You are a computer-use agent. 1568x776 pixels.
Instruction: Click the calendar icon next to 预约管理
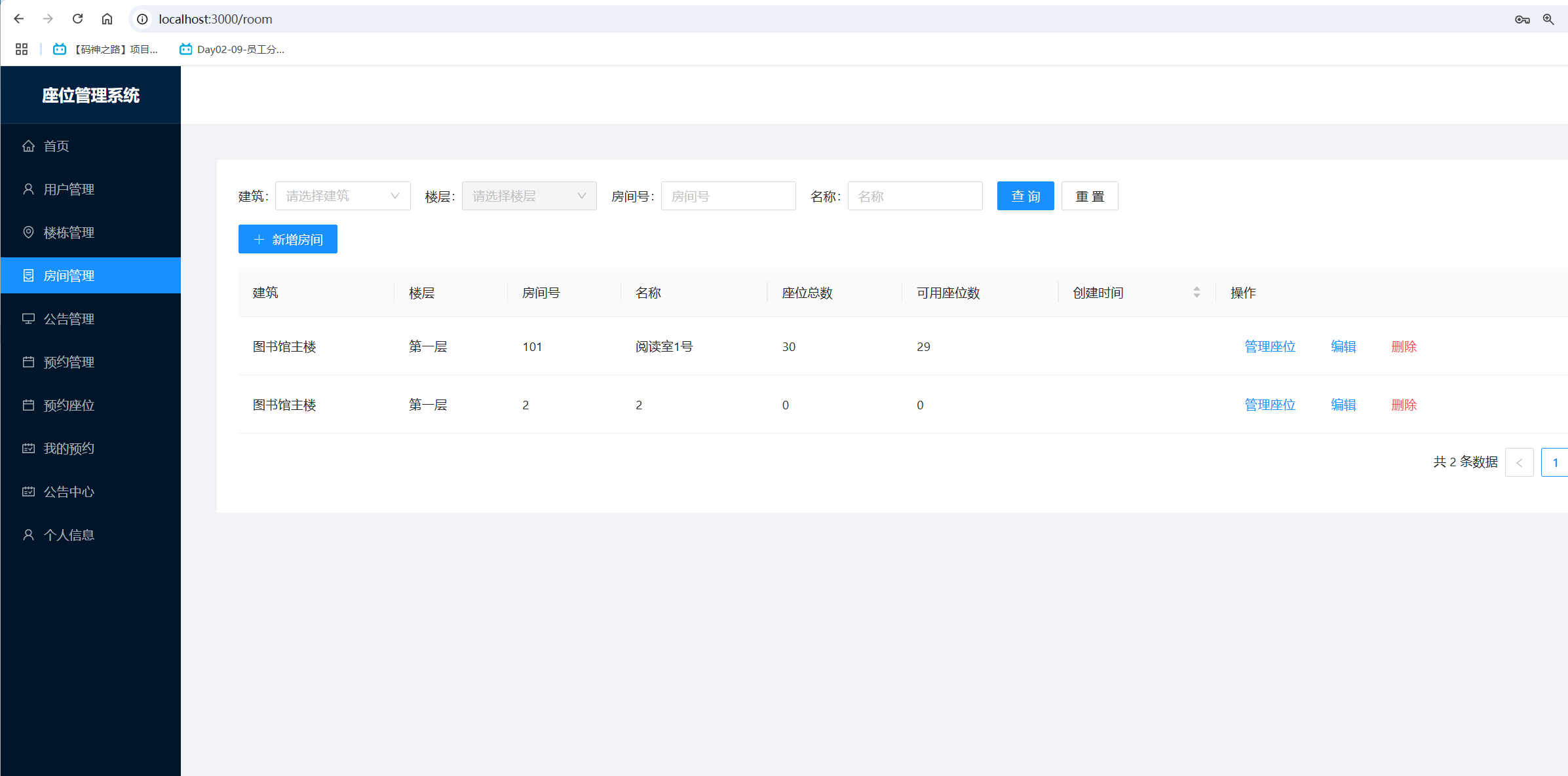click(28, 362)
